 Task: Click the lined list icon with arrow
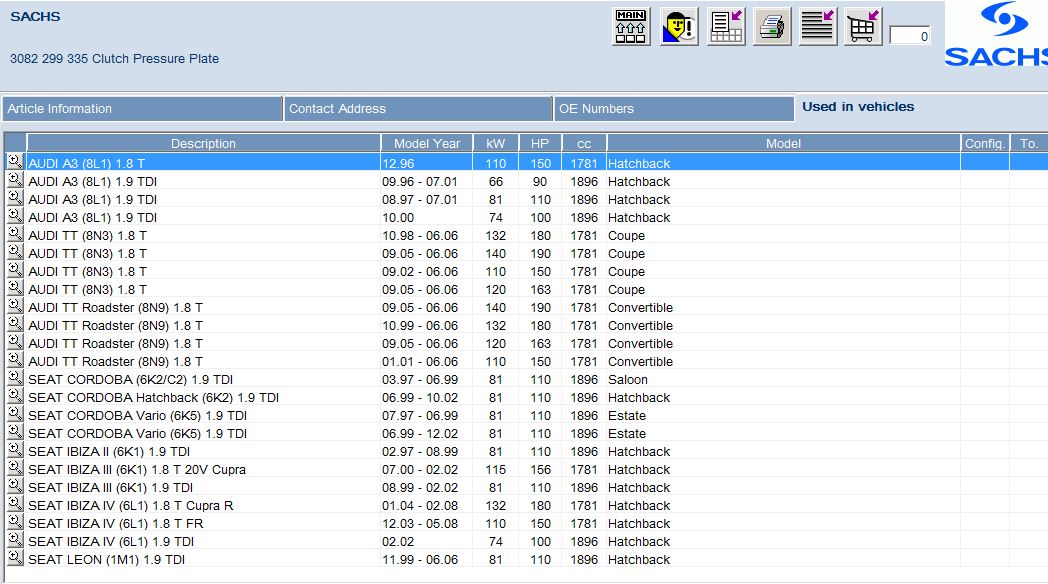point(819,27)
